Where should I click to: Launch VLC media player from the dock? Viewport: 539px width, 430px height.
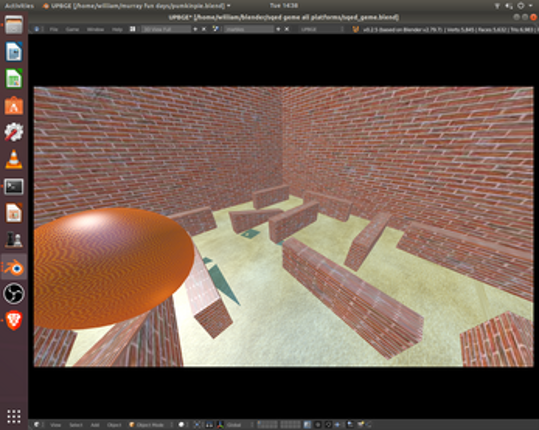tap(14, 159)
